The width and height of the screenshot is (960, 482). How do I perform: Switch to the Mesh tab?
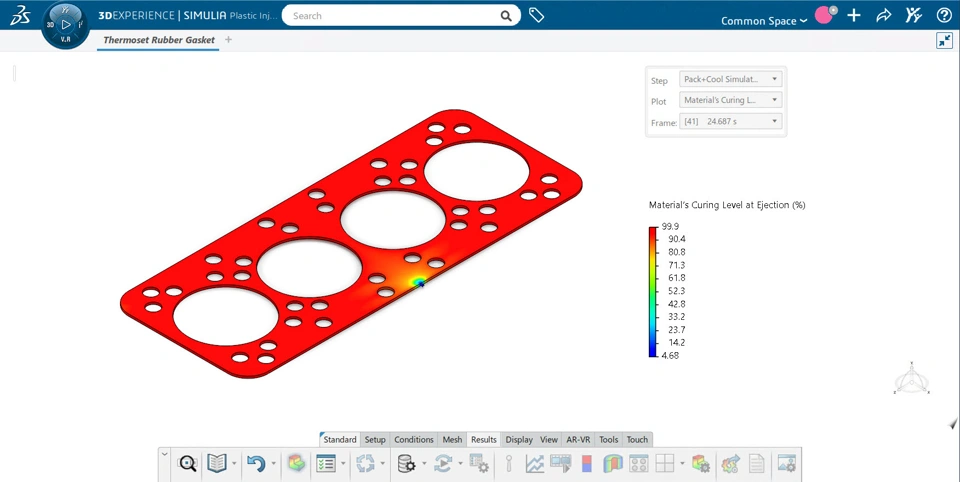click(452, 440)
